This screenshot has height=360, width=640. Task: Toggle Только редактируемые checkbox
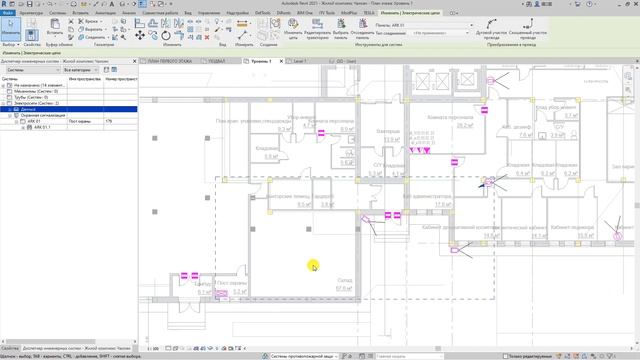[505, 356]
